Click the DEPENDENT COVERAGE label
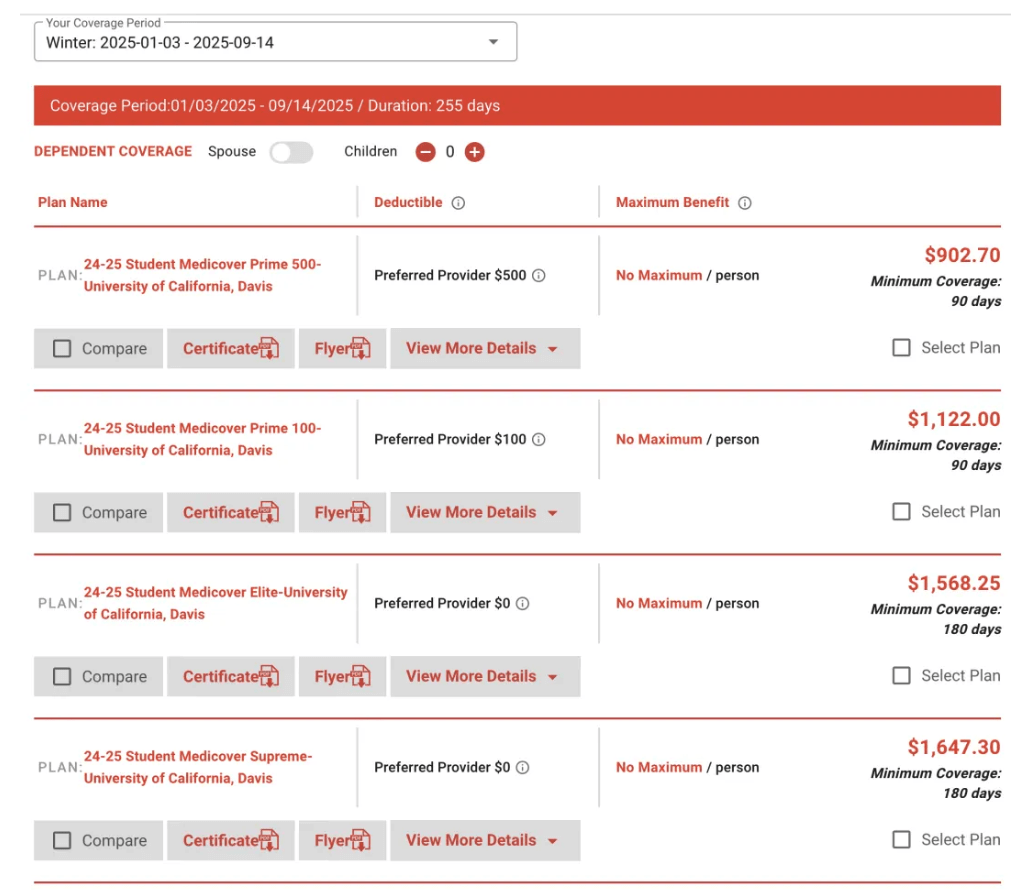 [x=113, y=152]
